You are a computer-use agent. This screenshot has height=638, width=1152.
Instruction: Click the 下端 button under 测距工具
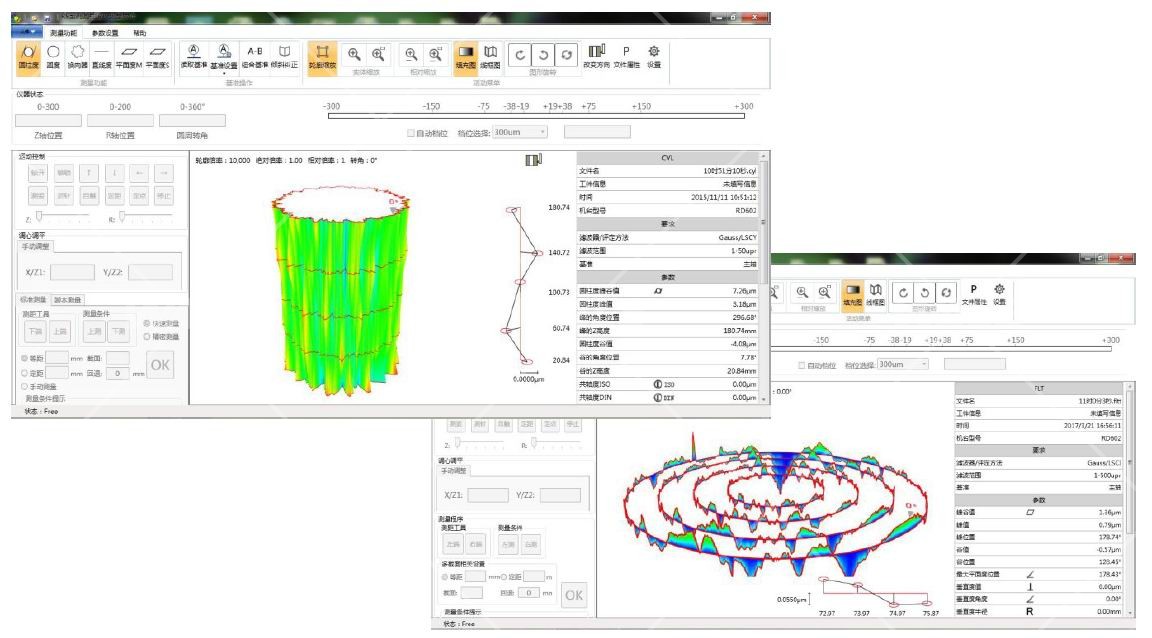36,331
